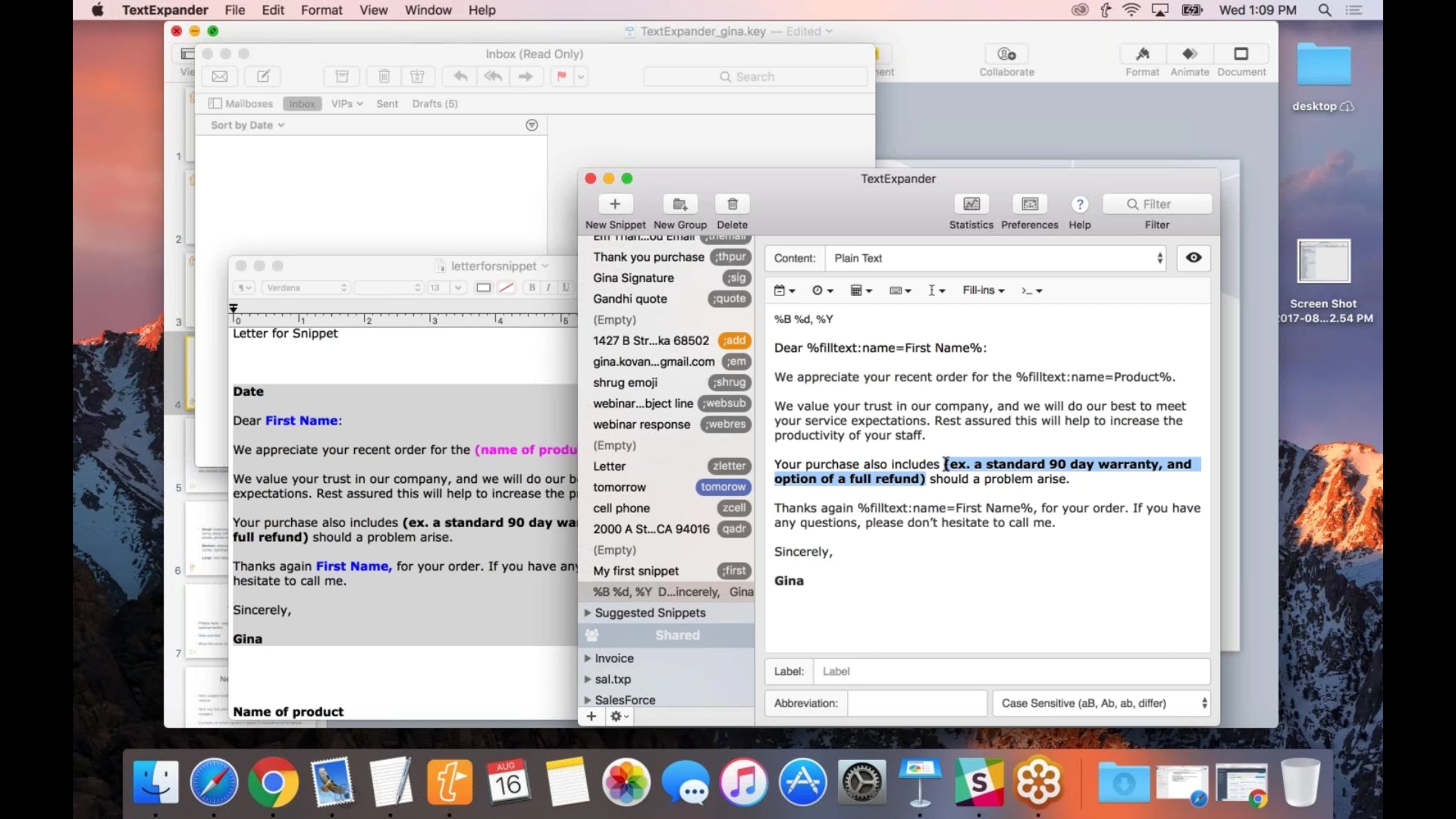Image resolution: width=1456 pixels, height=819 pixels.
Task: Select the 'tomorrow' snippet
Action: click(x=666, y=487)
